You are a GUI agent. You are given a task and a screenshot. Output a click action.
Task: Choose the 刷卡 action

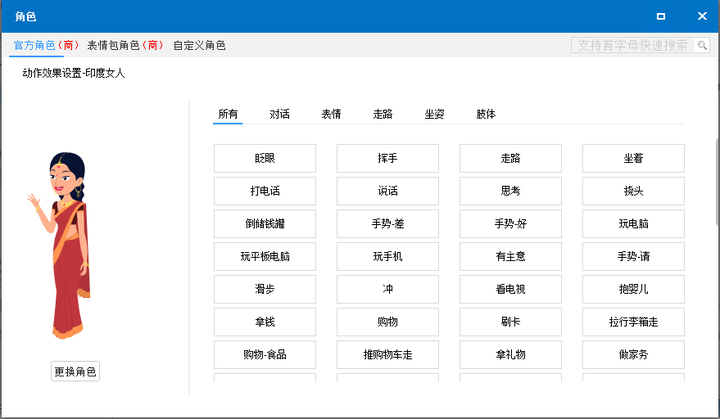511,322
